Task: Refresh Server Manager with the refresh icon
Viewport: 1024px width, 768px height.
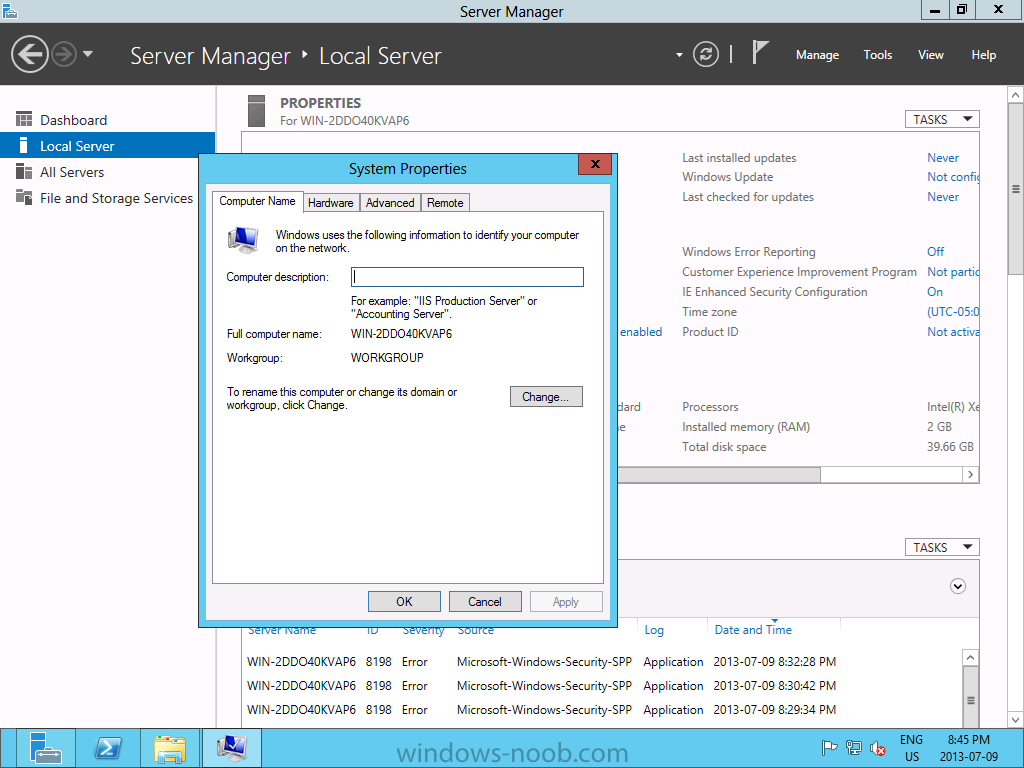Action: [x=705, y=54]
